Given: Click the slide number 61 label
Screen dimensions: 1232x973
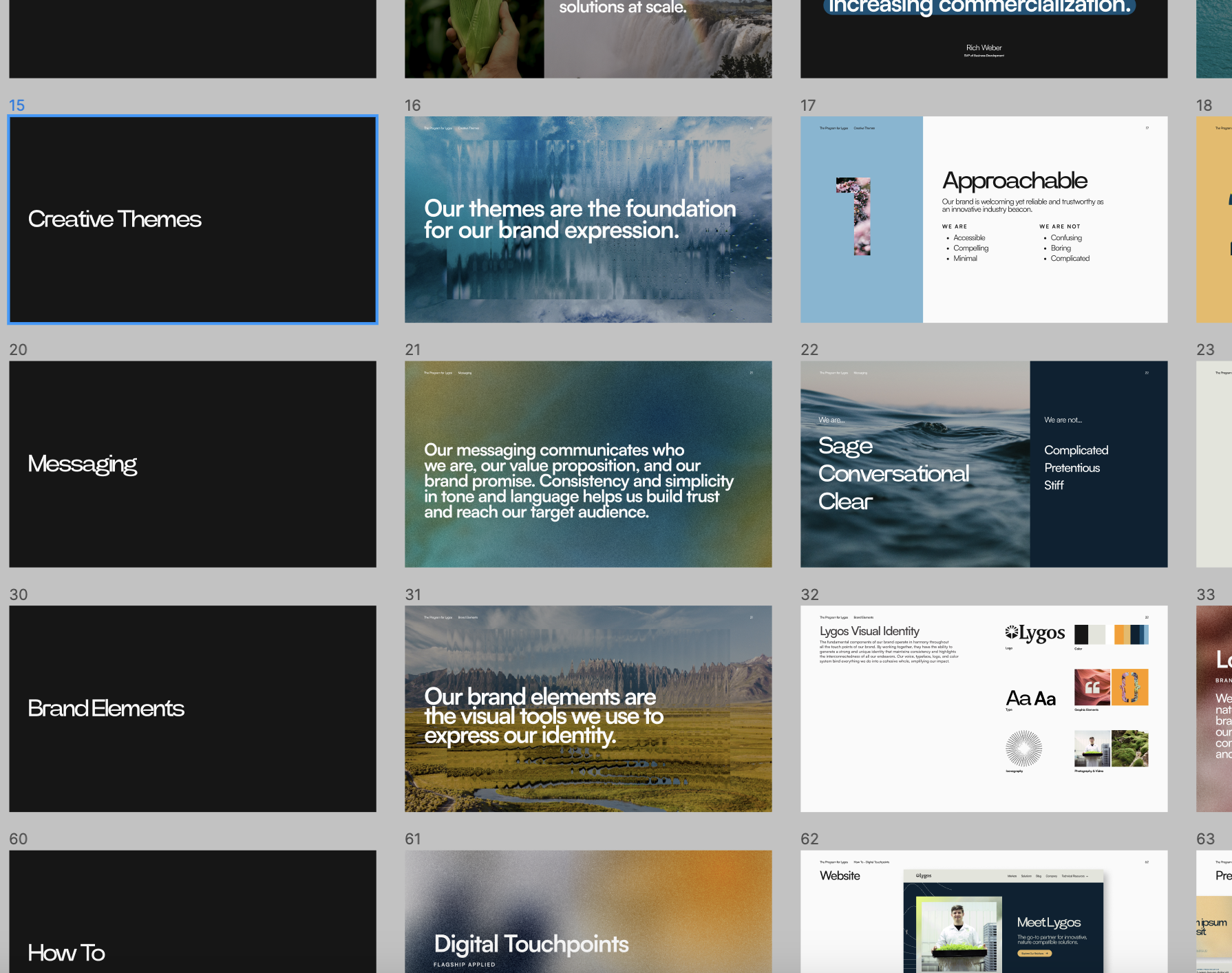Looking at the screenshot, I should point(413,839).
